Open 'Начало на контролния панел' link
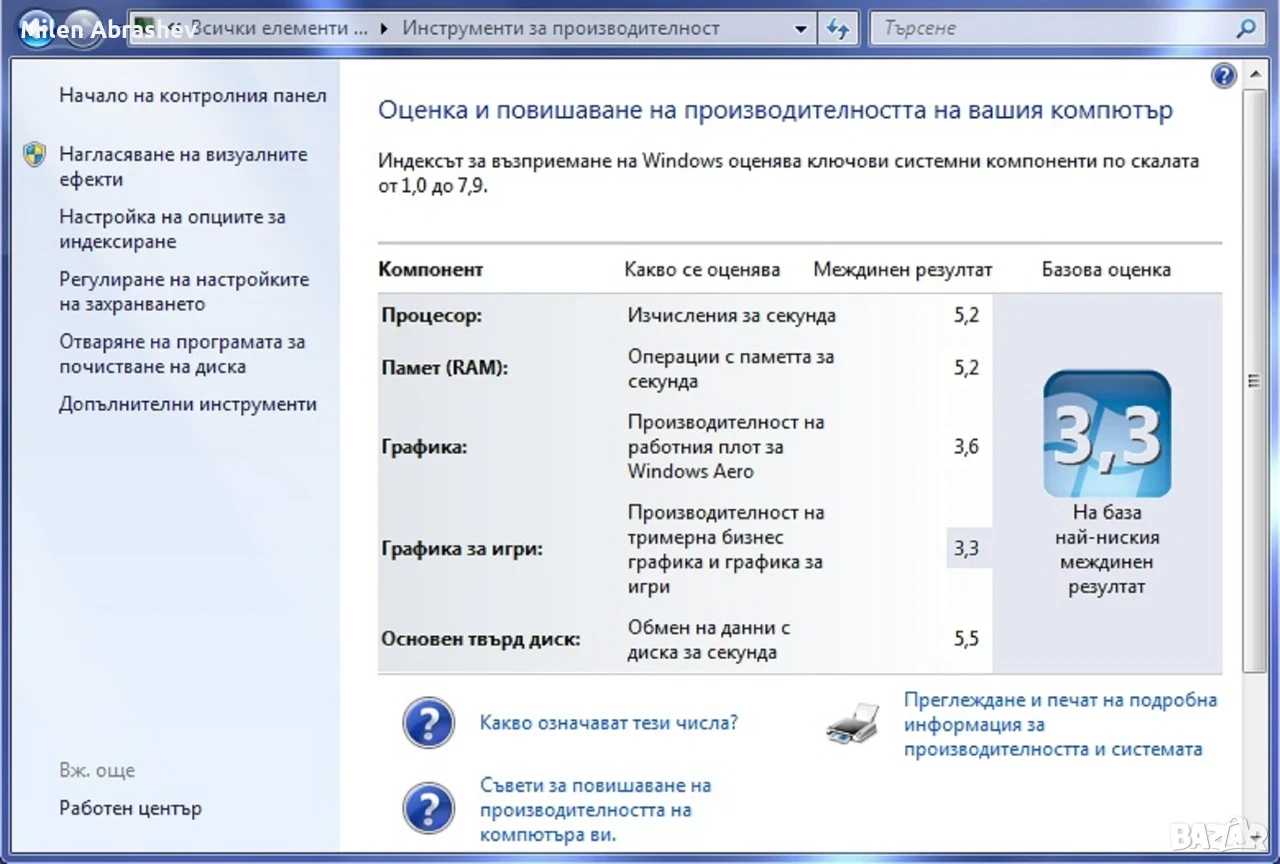Viewport: 1280px width, 864px height. click(x=193, y=96)
